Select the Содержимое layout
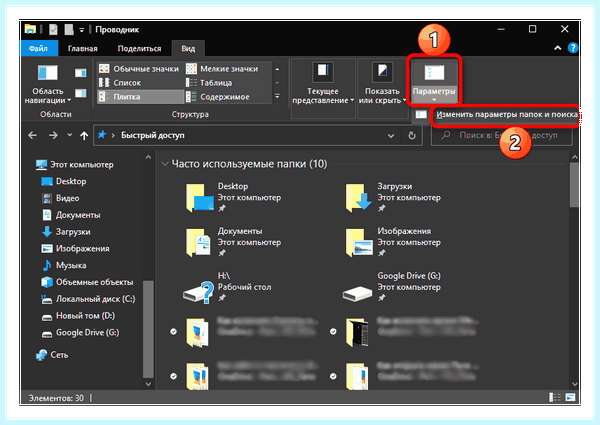This screenshot has width=600, height=425. (218, 97)
